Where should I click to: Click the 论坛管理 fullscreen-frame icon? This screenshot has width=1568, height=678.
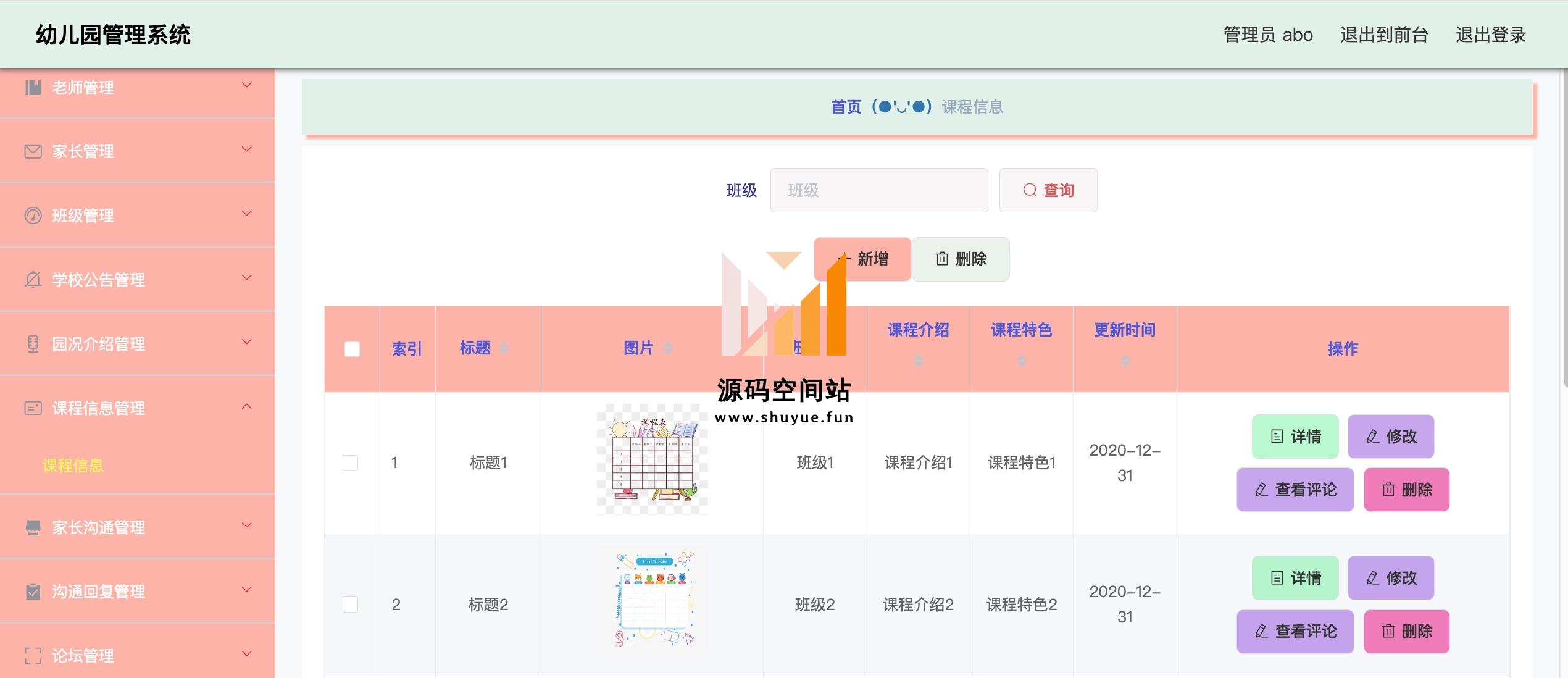[x=33, y=656]
